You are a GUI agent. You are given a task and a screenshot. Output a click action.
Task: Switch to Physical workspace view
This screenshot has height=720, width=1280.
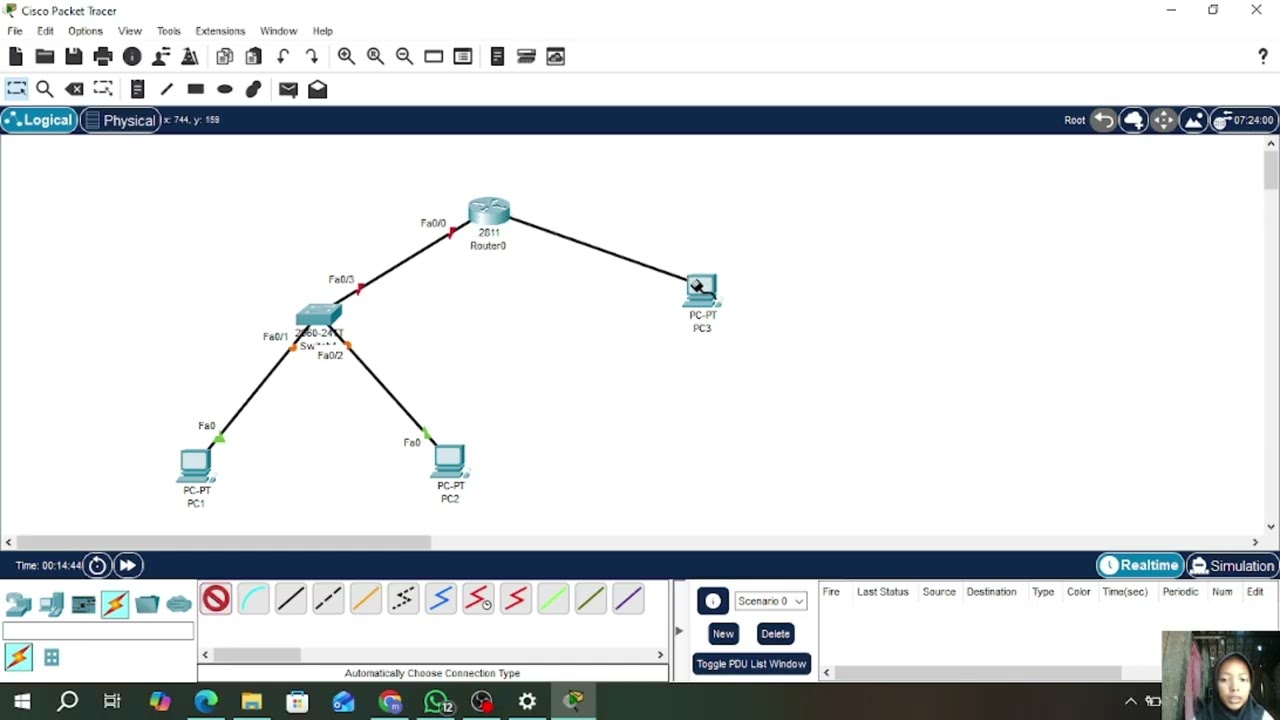pyautogui.click(x=120, y=120)
